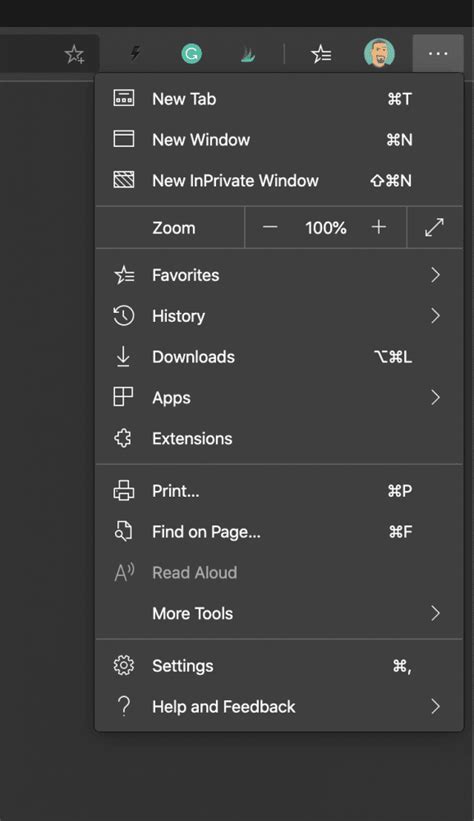Click the New Window icon

(124, 139)
